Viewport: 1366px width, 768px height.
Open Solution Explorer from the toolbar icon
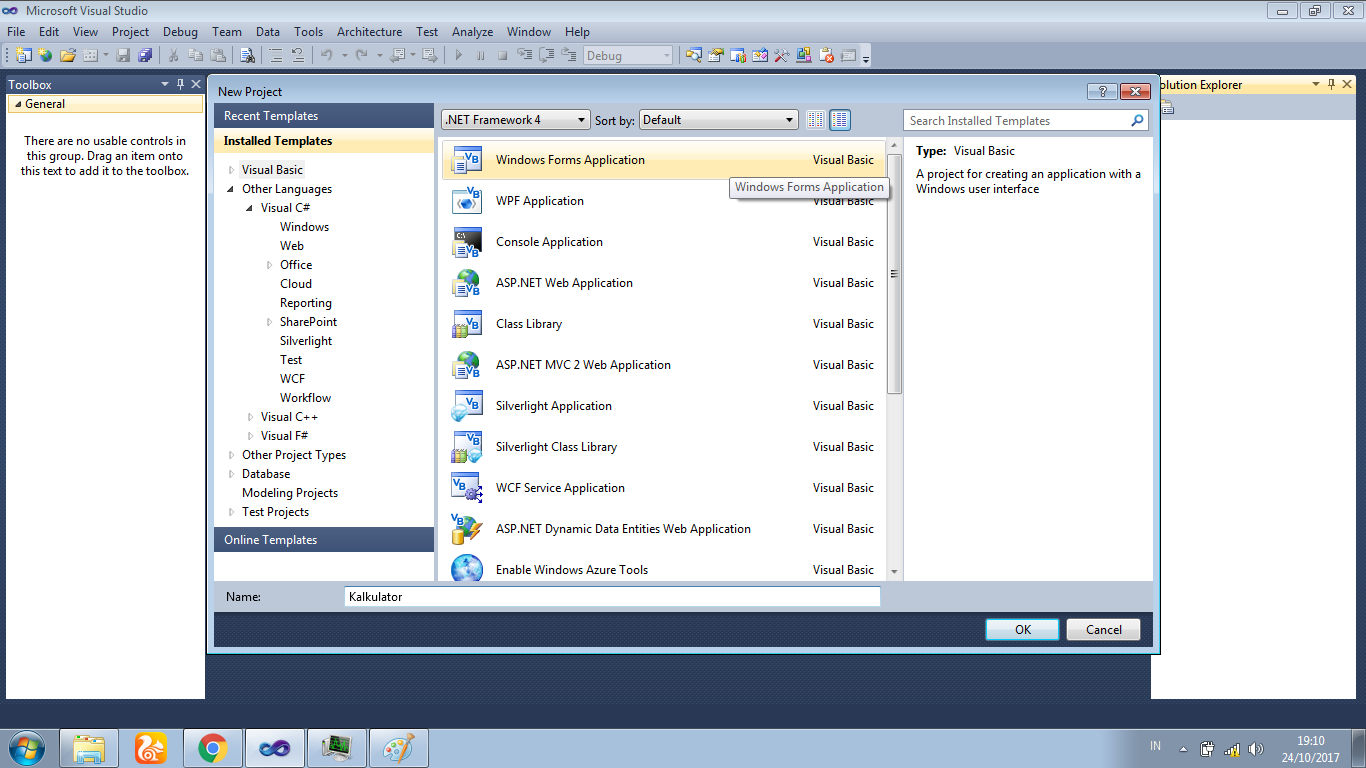coord(693,56)
